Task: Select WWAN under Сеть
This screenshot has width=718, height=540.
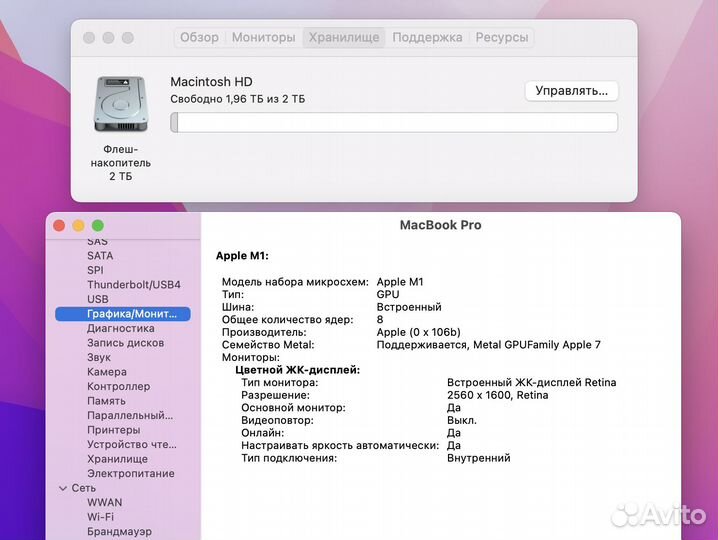Action: click(x=104, y=502)
